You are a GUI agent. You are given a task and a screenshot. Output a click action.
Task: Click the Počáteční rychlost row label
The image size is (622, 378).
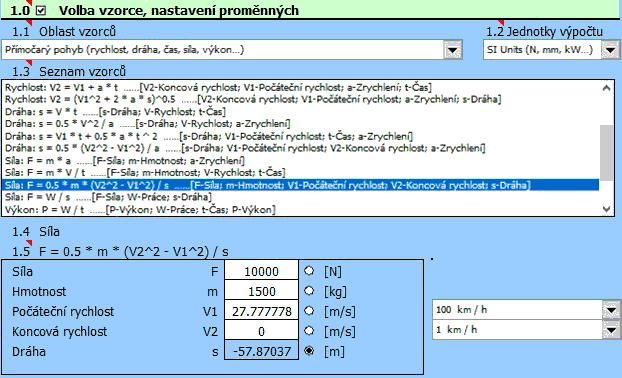tap(63, 311)
